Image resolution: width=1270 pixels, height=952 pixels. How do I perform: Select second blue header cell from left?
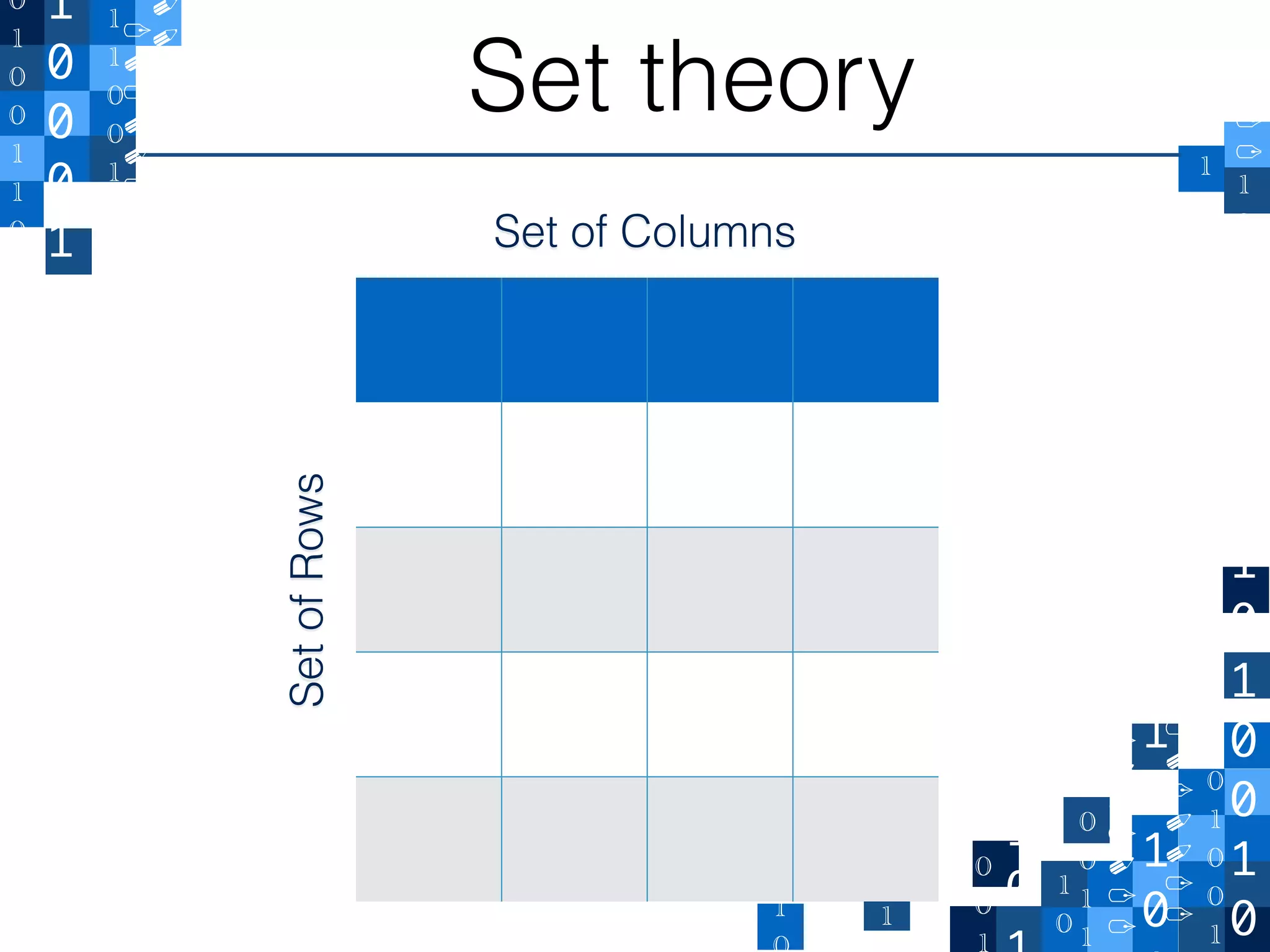click(574, 340)
